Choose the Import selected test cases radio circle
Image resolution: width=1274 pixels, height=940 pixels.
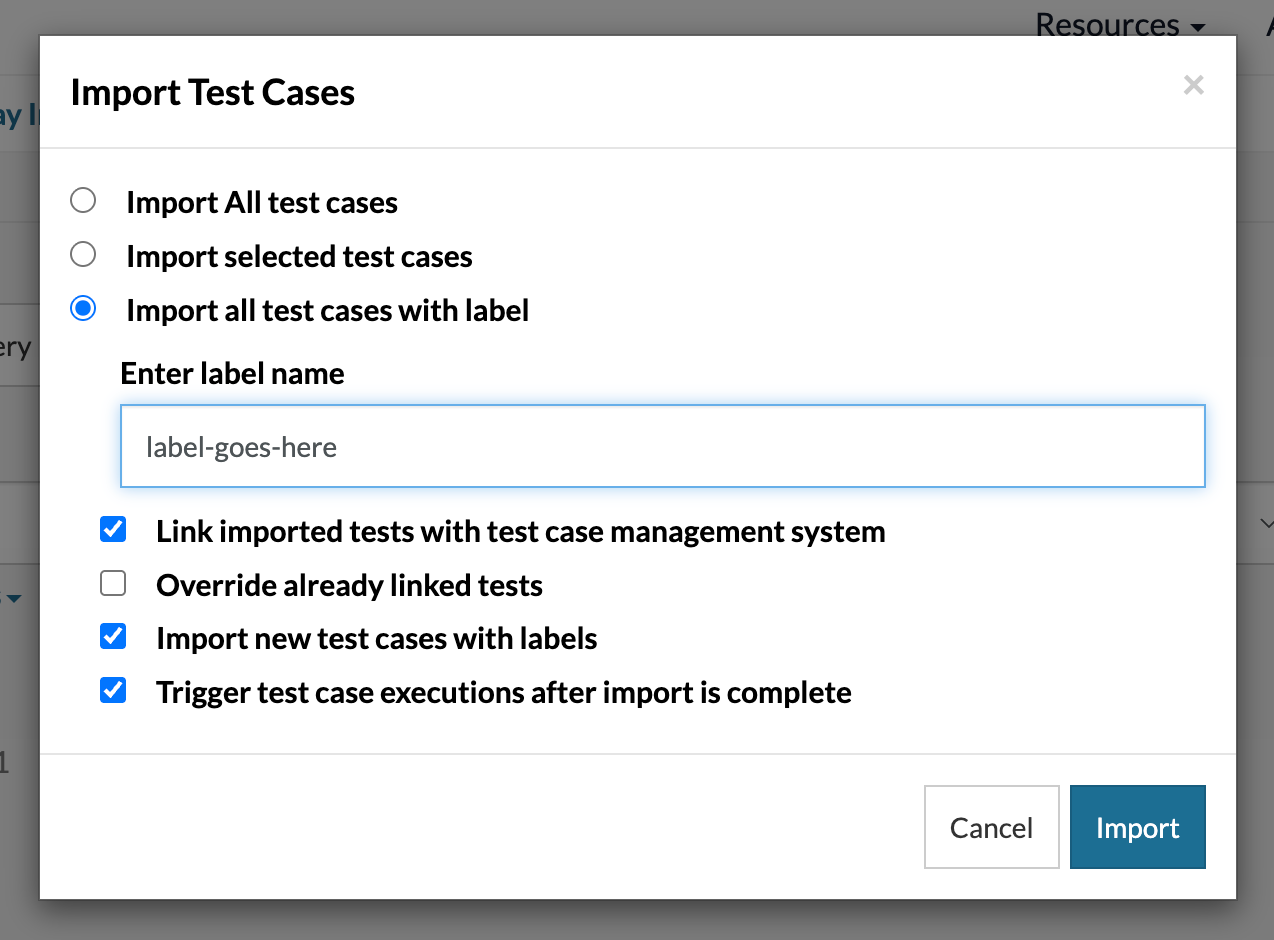point(83,255)
